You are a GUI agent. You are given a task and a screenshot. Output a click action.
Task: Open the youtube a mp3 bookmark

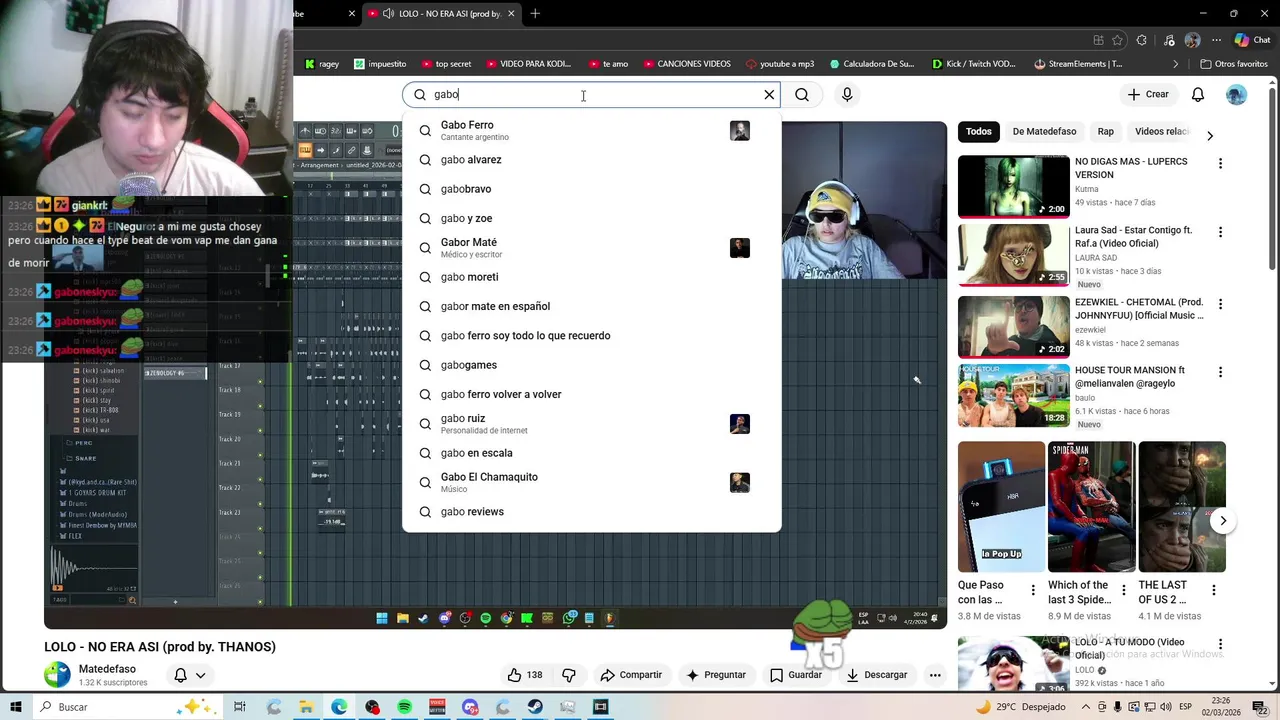[780, 64]
